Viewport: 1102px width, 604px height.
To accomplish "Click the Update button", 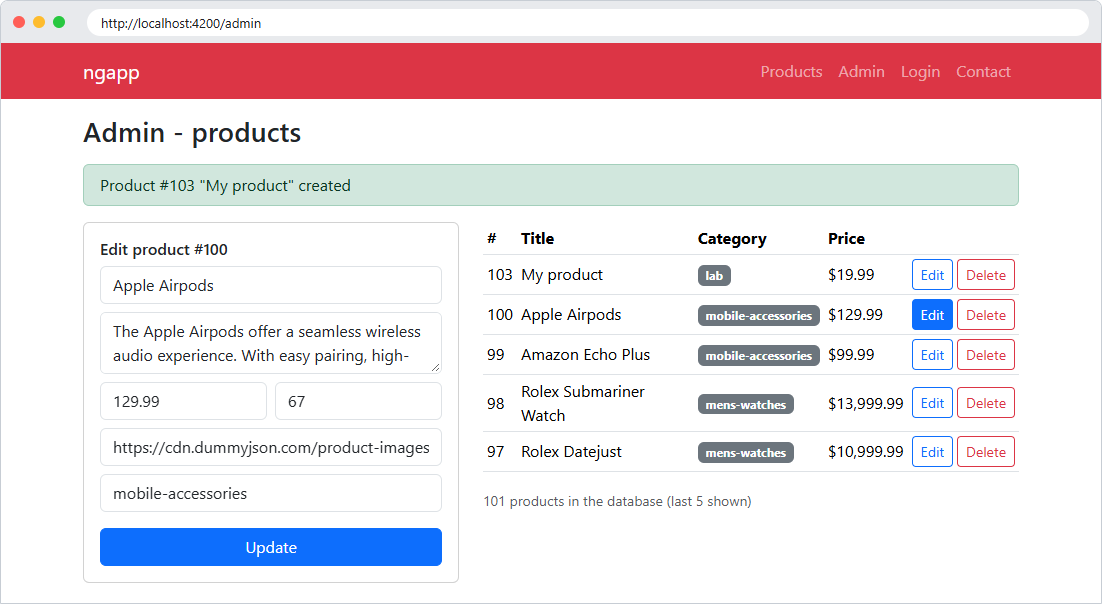I will pos(271,547).
